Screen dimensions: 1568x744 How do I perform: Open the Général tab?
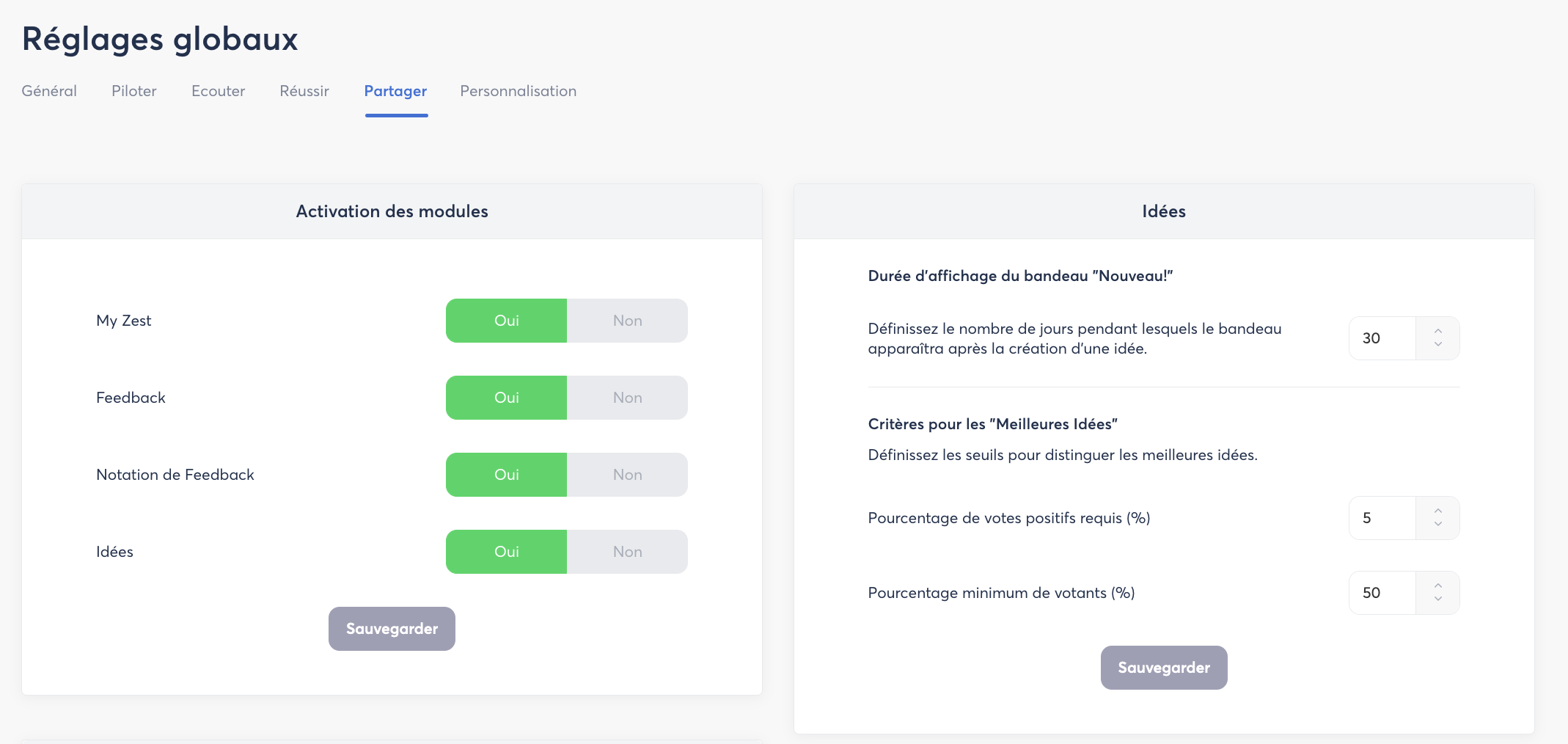point(49,91)
